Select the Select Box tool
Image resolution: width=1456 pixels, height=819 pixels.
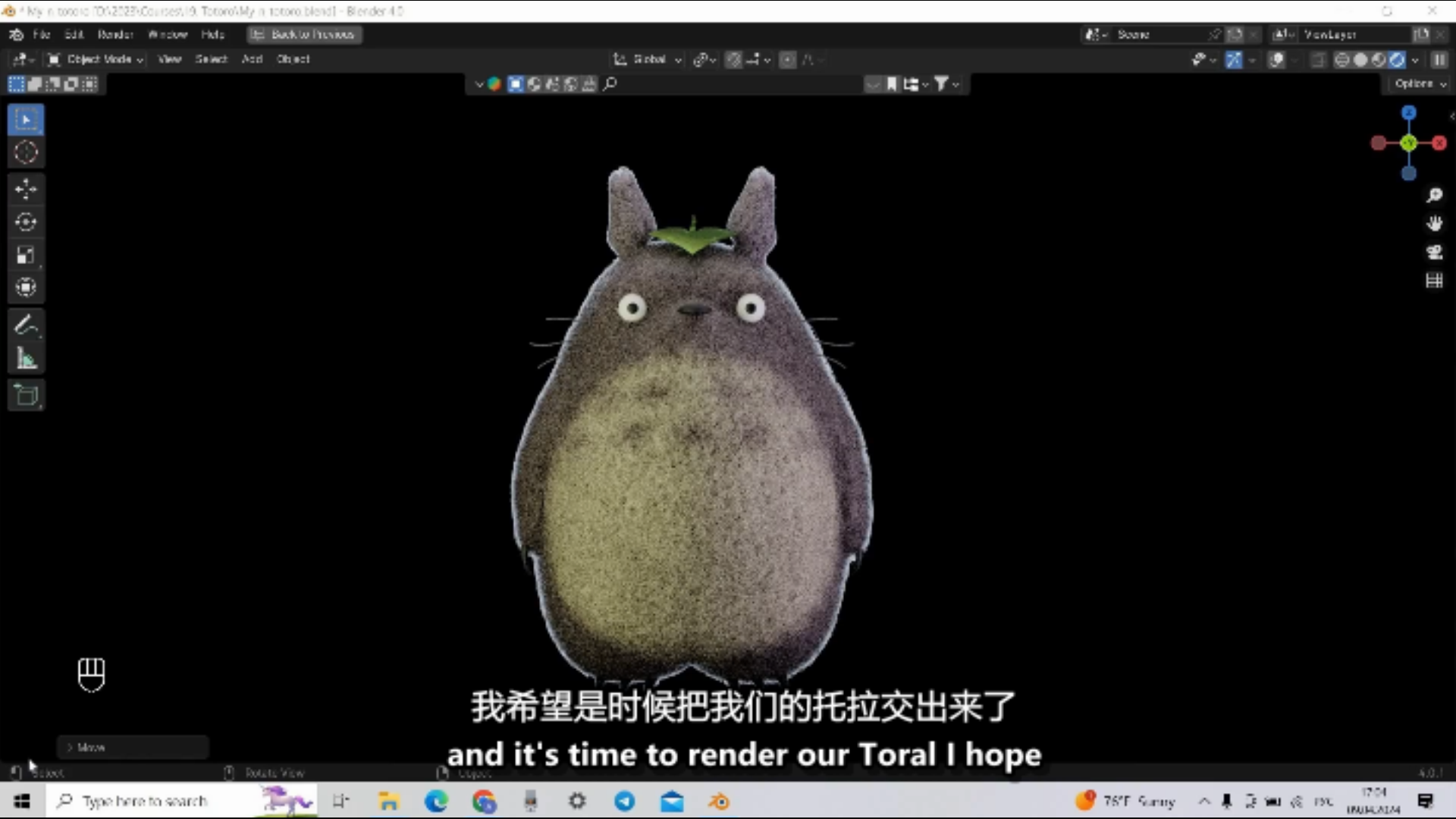[26, 120]
